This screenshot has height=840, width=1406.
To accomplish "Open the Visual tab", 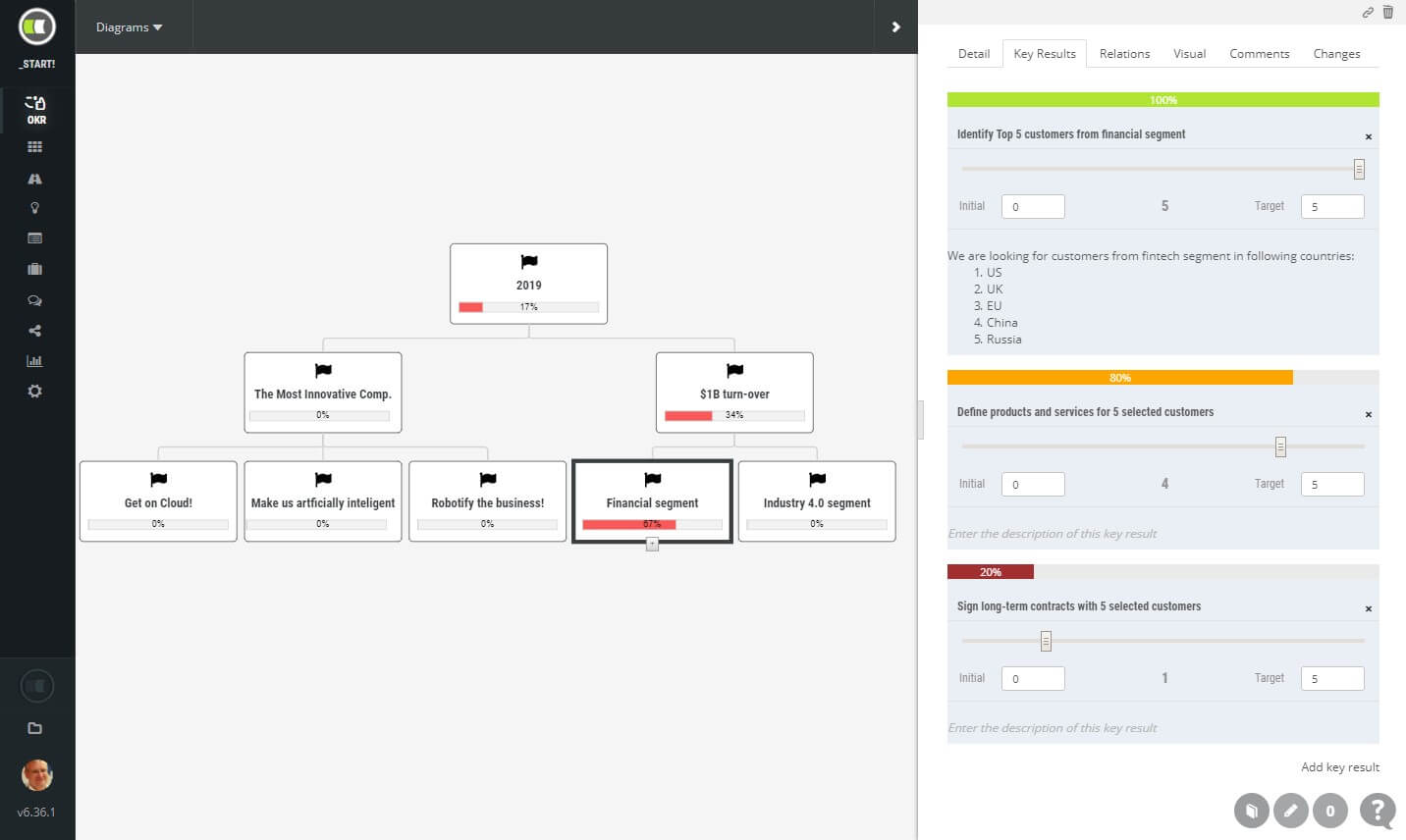I will pos(1189,54).
